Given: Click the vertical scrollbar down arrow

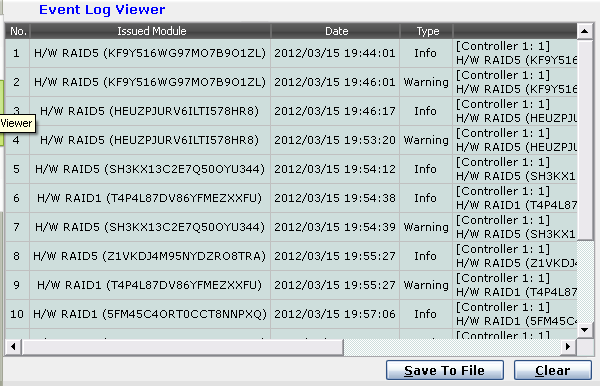Looking at the screenshot, I should (584, 330).
